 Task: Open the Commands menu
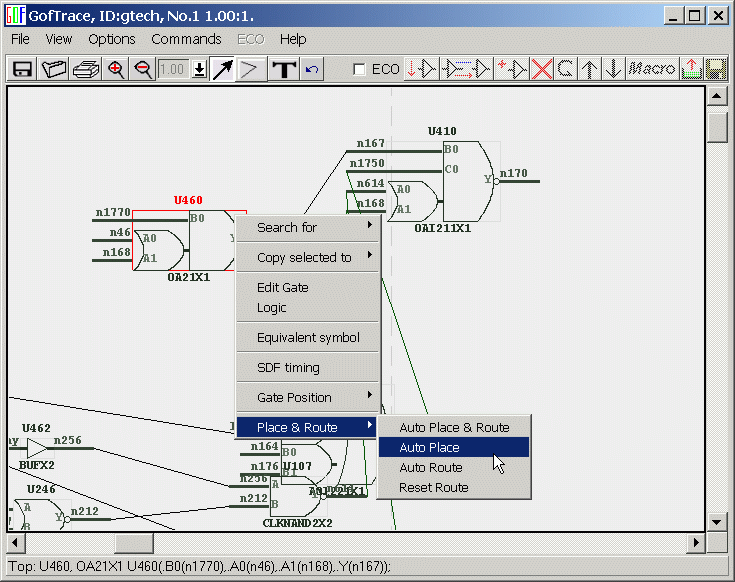(186, 39)
